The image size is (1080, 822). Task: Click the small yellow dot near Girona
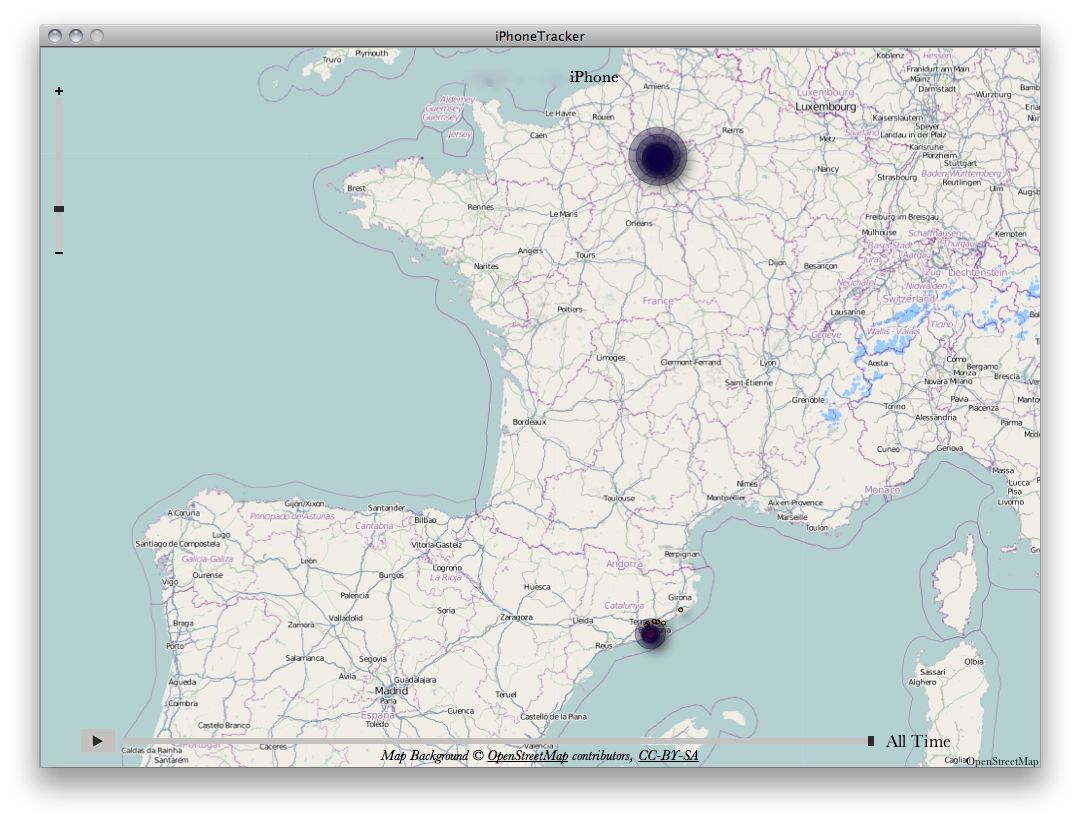tap(681, 610)
